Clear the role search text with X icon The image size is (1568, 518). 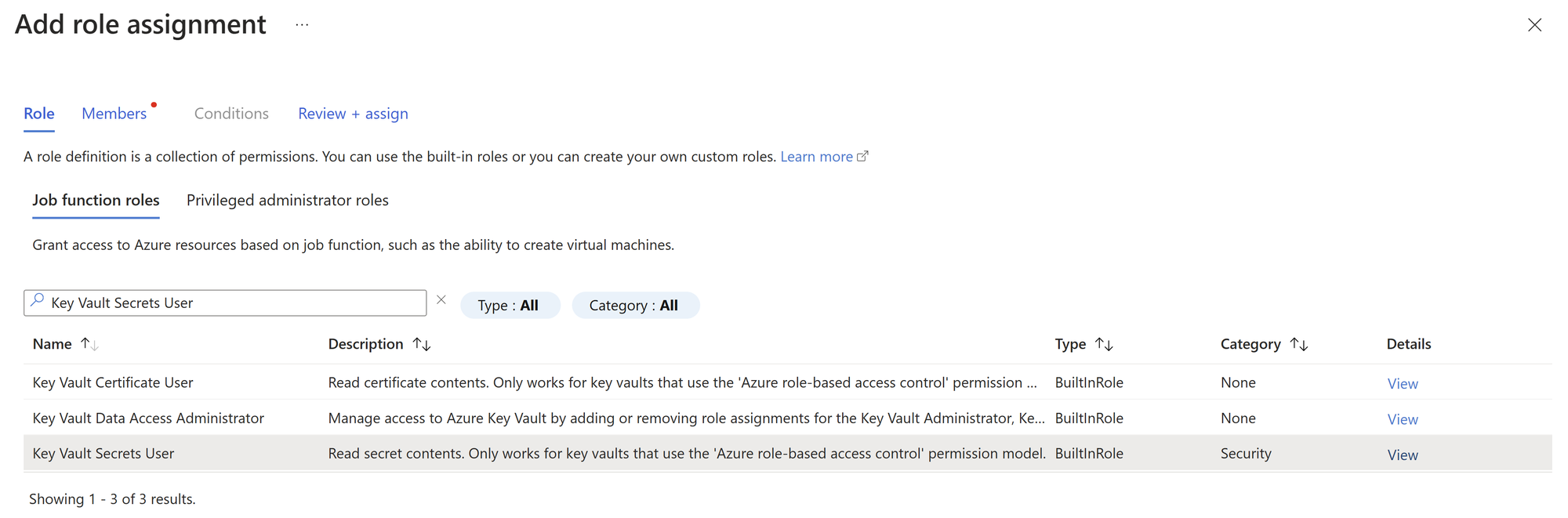click(441, 300)
